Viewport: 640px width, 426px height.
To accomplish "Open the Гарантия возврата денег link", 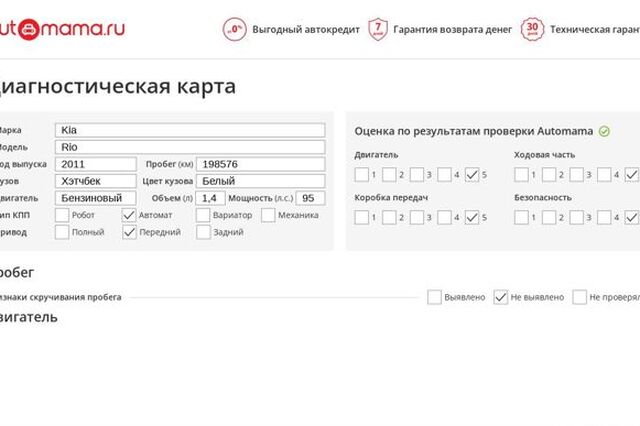I will [x=452, y=29].
